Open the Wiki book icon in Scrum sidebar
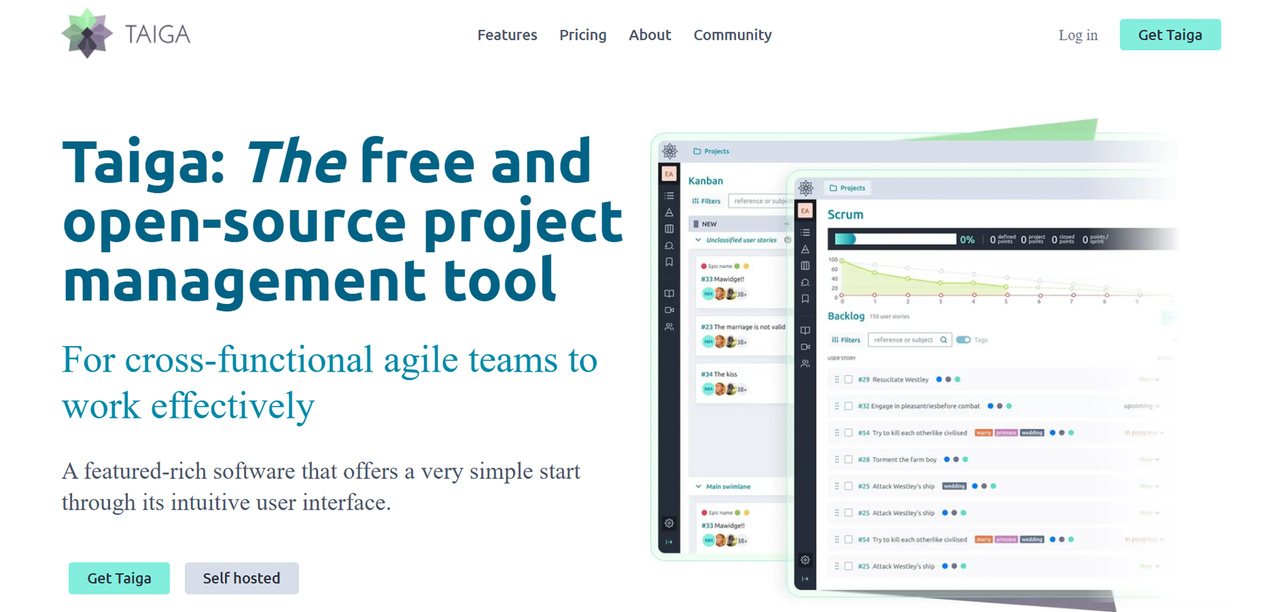The width and height of the screenshot is (1280, 612). (x=805, y=330)
